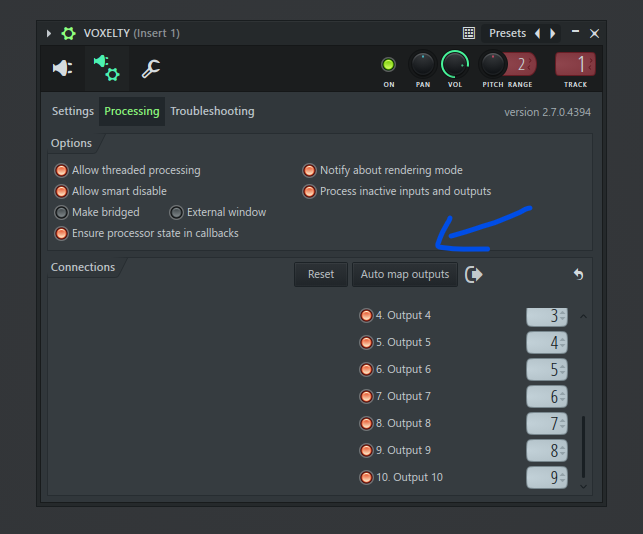This screenshot has width=643, height=534.
Task: Click the undo arrow in Connections
Action: coord(577,274)
